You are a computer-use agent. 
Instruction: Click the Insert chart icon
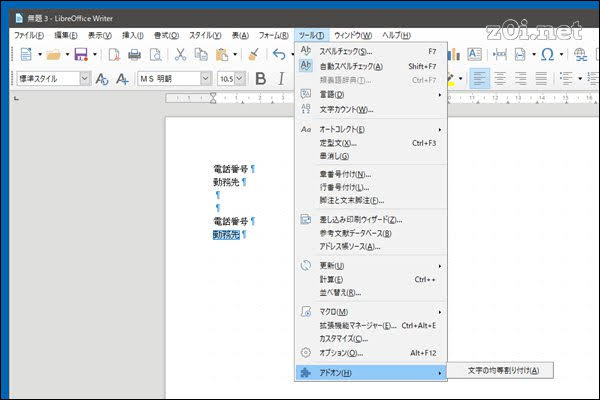click(454, 54)
